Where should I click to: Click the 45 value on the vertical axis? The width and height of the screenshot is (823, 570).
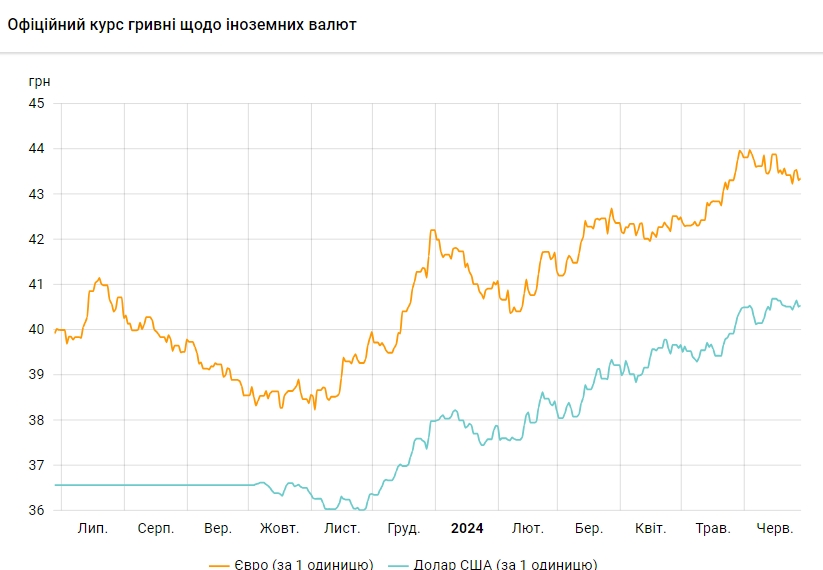(36, 103)
